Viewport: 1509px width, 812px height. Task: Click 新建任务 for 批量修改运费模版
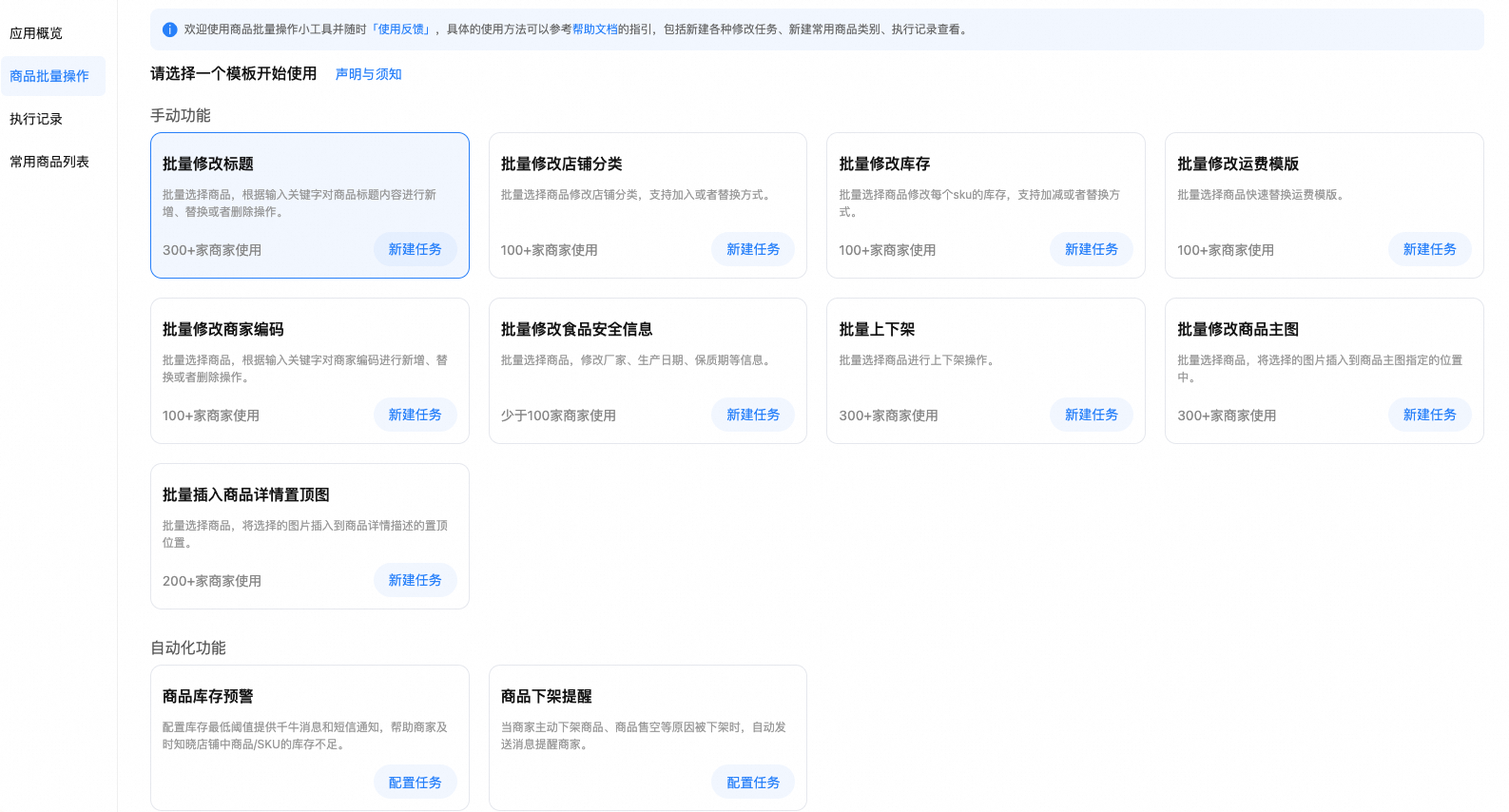click(x=1429, y=249)
